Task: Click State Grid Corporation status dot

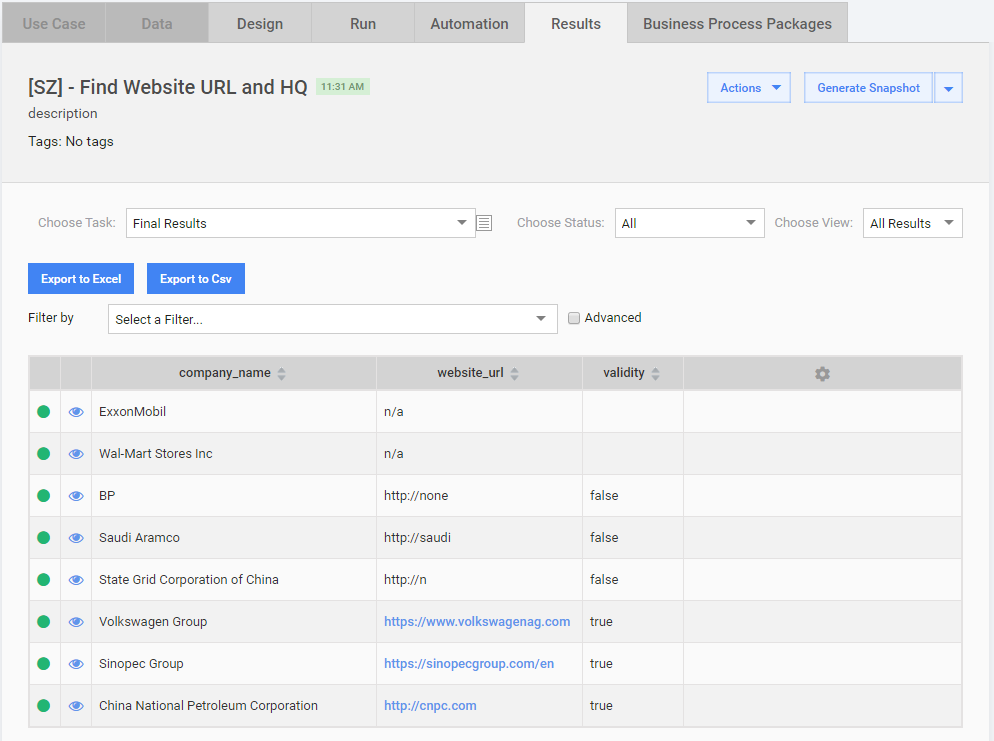Action: [44, 579]
